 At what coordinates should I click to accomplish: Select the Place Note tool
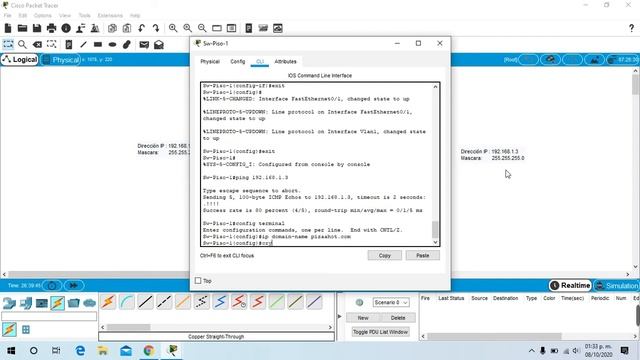tap(69, 44)
